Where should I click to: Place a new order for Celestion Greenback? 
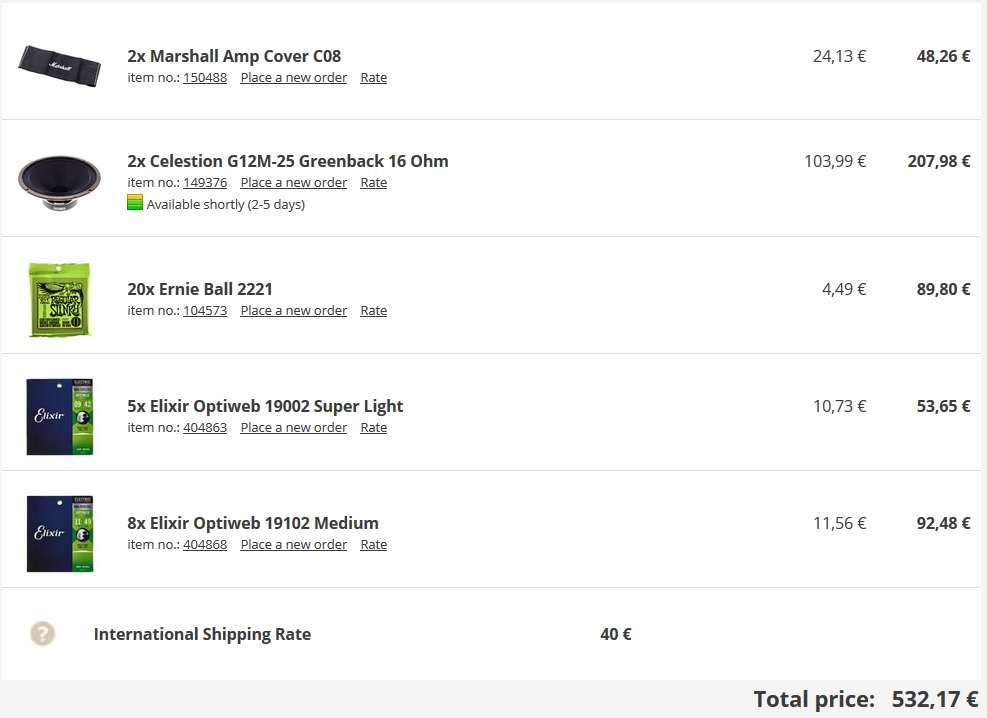coord(293,183)
